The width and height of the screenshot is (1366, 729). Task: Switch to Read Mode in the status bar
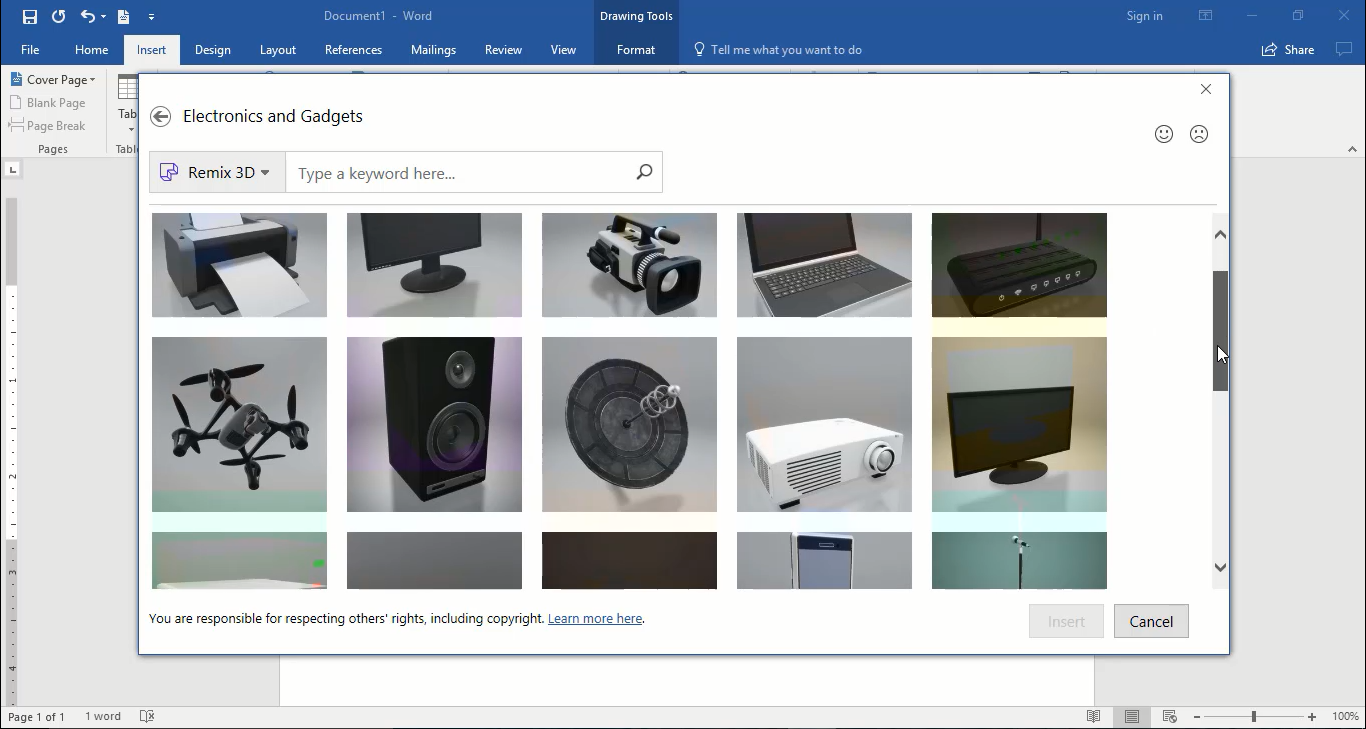click(1094, 717)
